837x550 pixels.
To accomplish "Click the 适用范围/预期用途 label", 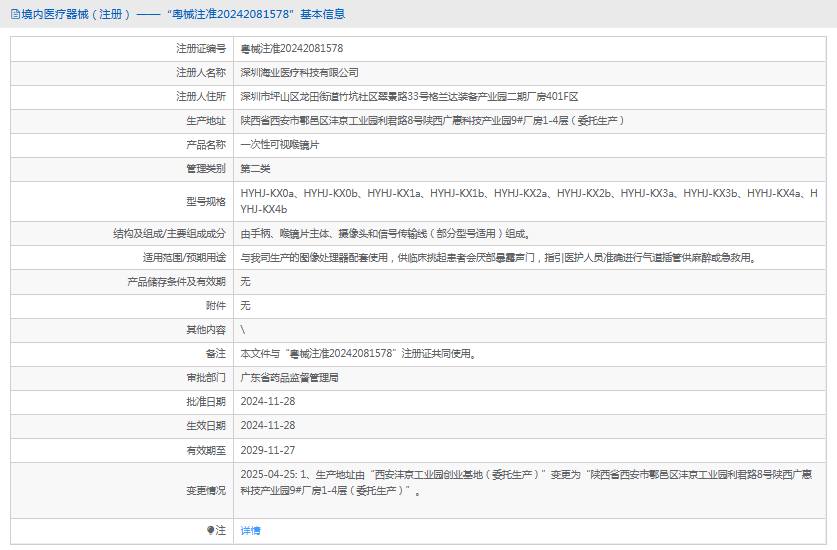I will 184,257.
